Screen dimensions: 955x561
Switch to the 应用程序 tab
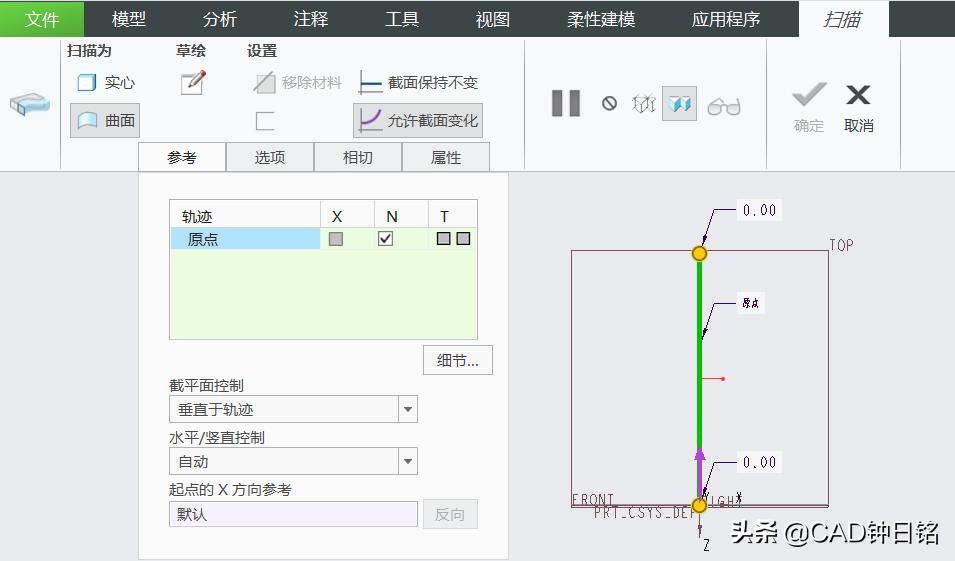pyautogui.click(x=725, y=19)
